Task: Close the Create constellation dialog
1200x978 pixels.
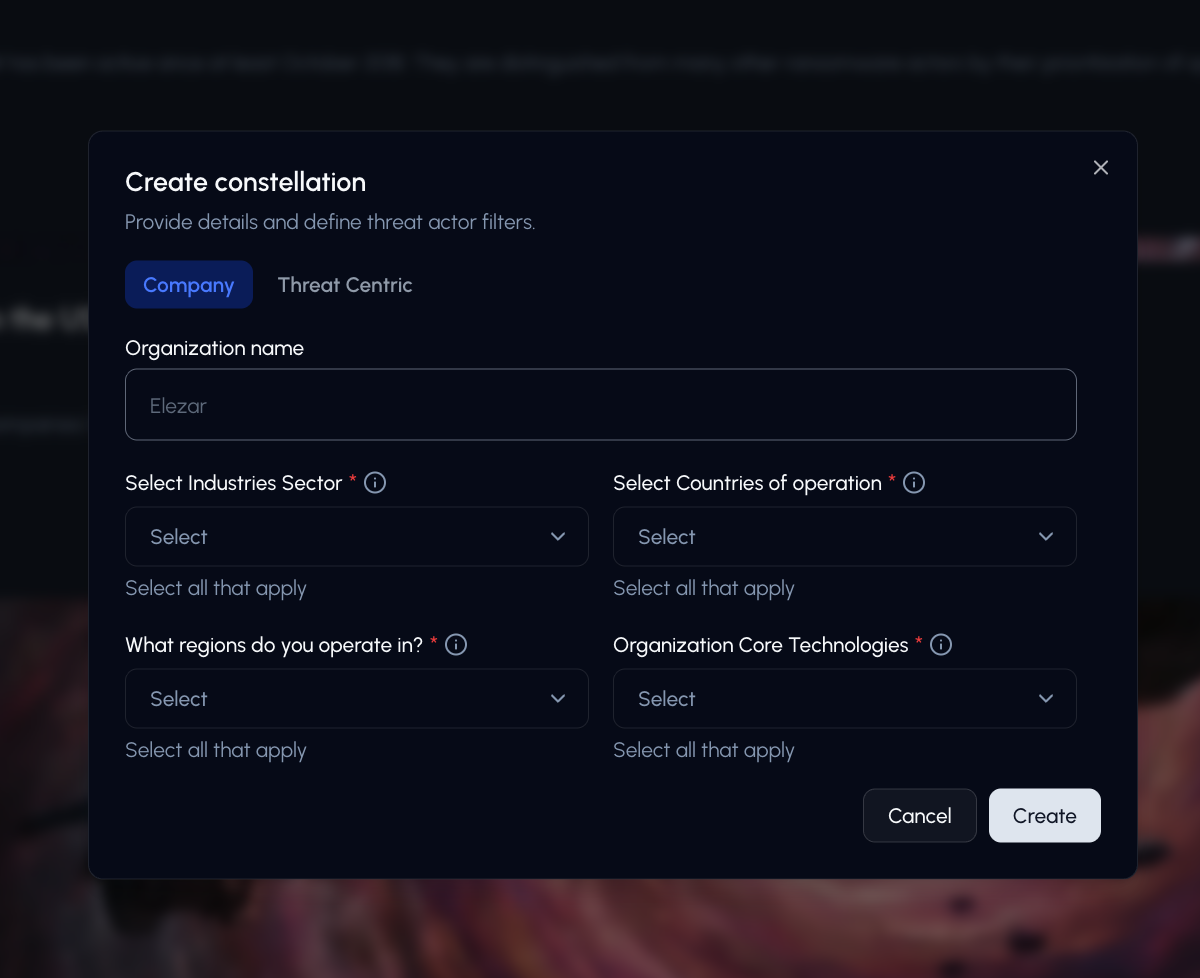Action: (x=1101, y=168)
